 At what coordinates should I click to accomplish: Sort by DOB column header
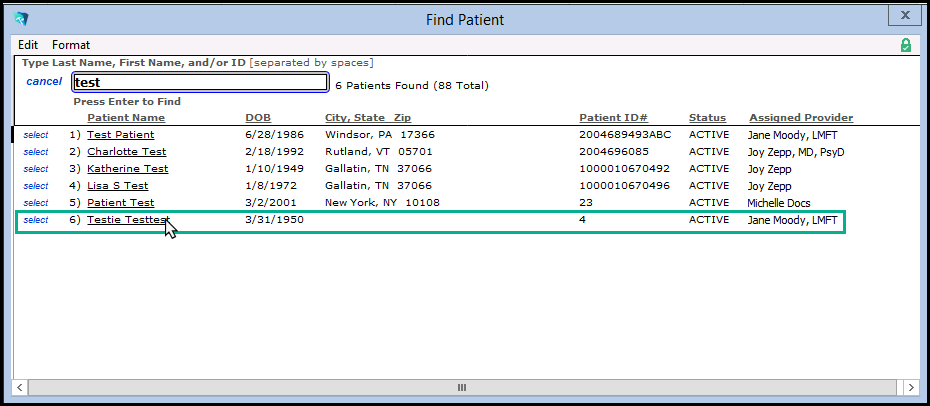257,118
